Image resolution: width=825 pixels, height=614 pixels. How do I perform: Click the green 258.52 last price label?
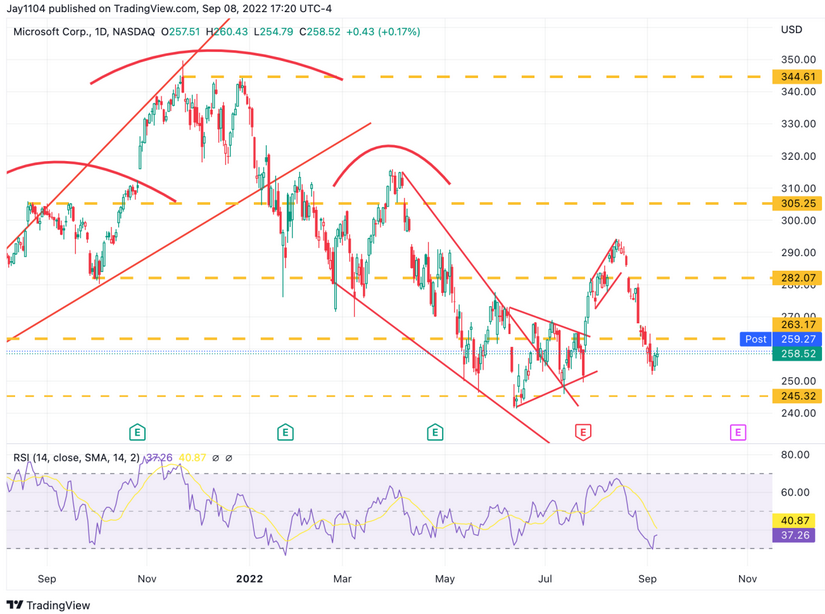coord(797,354)
